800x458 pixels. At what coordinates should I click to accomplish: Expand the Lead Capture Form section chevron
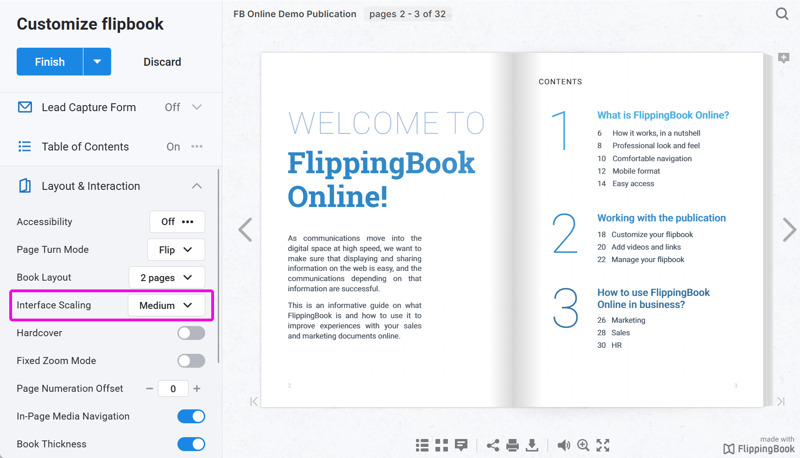click(x=197, y=107)
